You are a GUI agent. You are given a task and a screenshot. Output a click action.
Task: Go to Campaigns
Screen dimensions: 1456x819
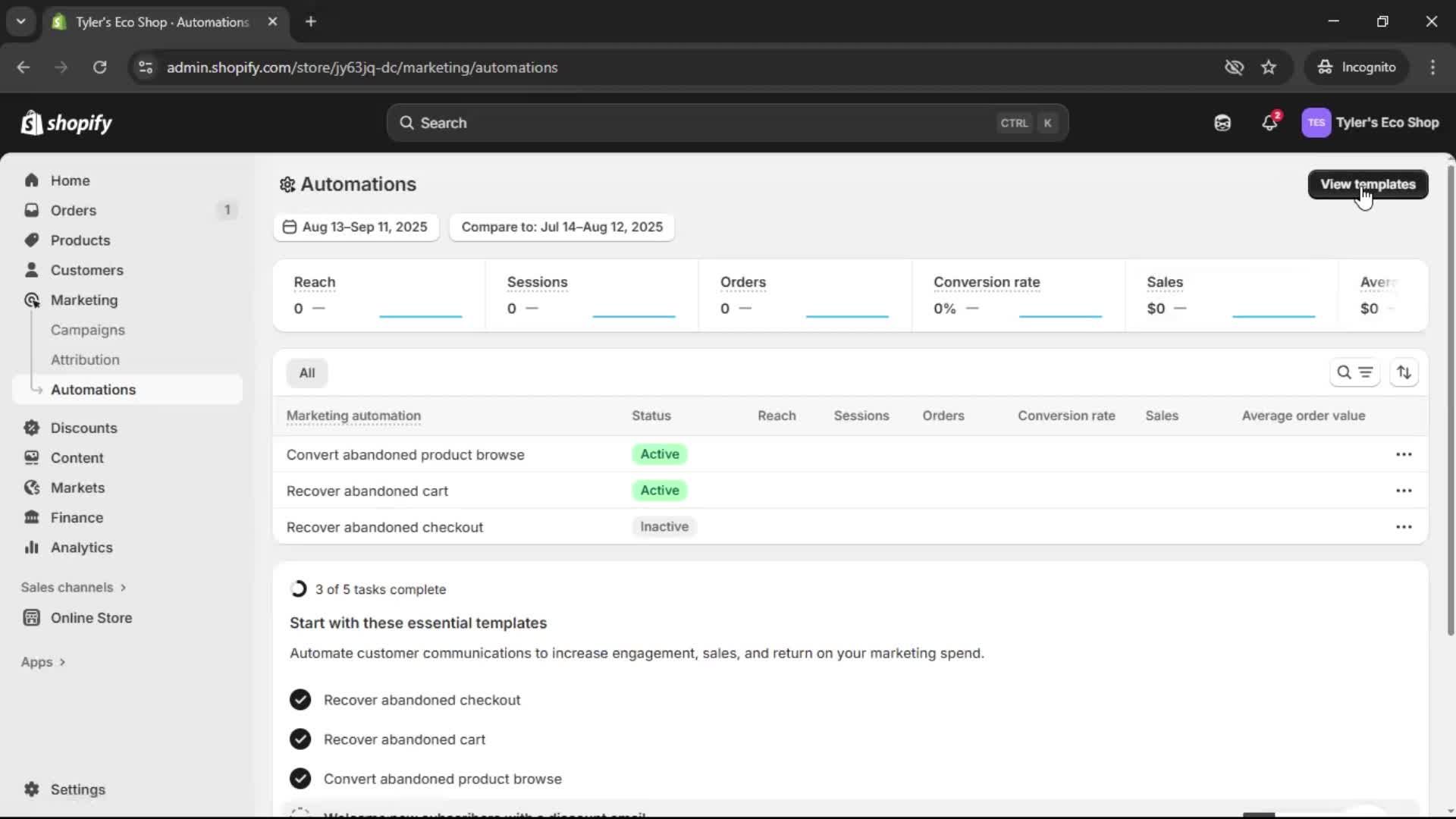(x=88, y=330)
